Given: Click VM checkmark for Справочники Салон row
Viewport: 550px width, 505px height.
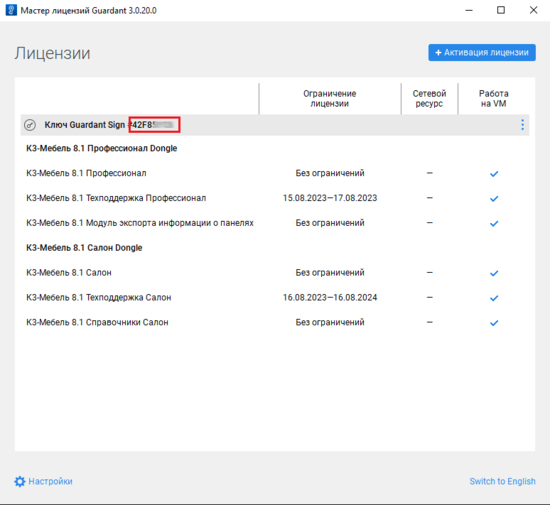Looking at the screenshot, I should [x=494, y=323].
